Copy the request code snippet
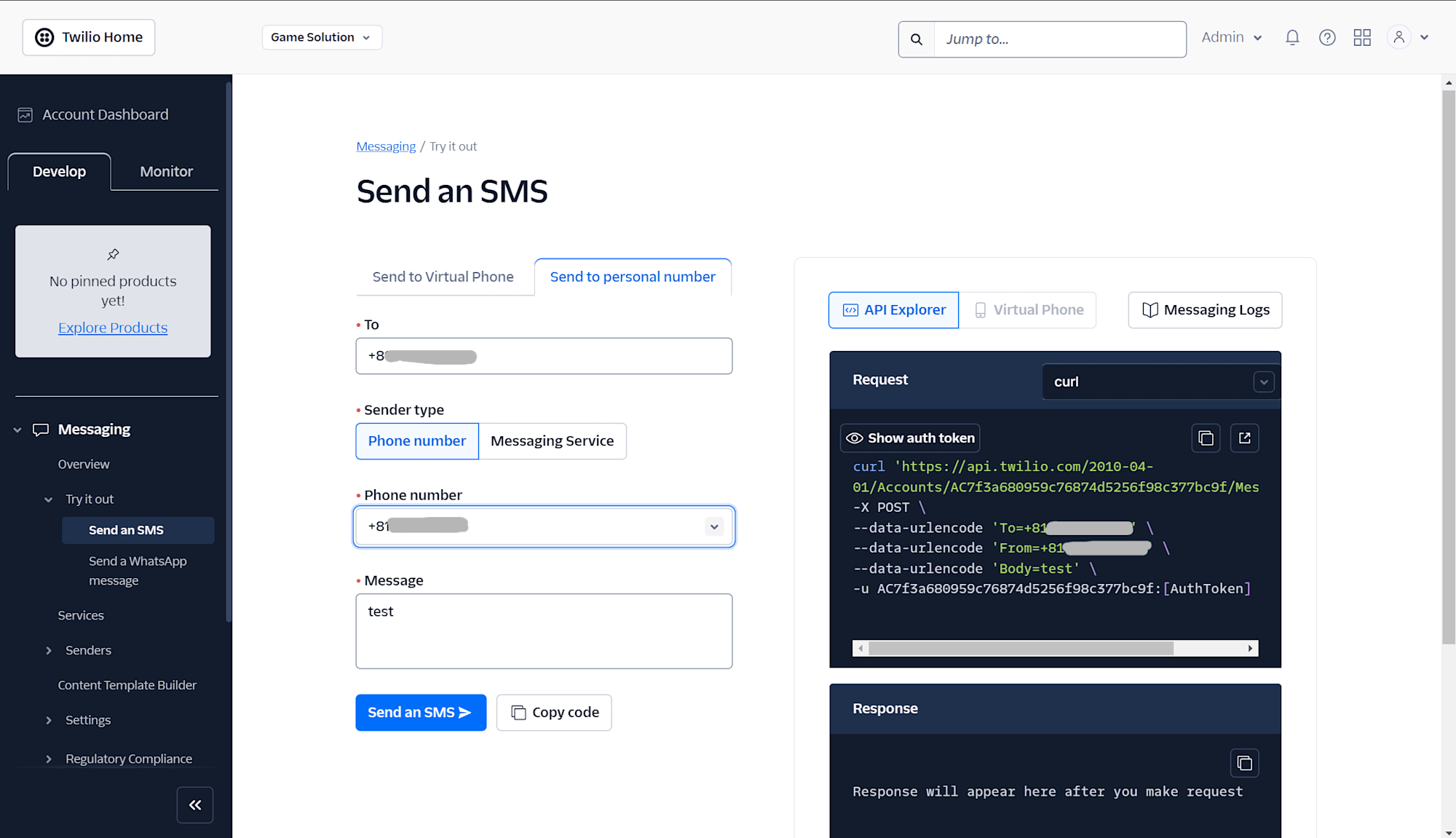Screen dimensions: 1456x838 click(1206, 438)
